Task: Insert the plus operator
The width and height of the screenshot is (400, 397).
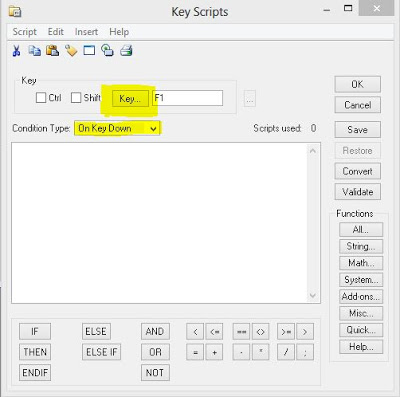Action: 214,352
